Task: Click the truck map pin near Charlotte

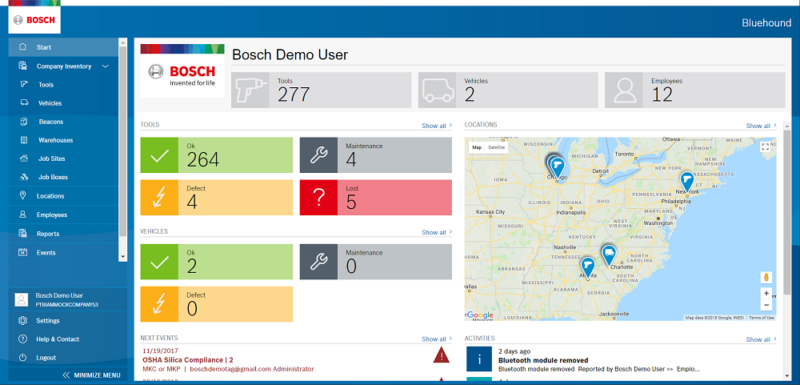Action: [608, 255]
